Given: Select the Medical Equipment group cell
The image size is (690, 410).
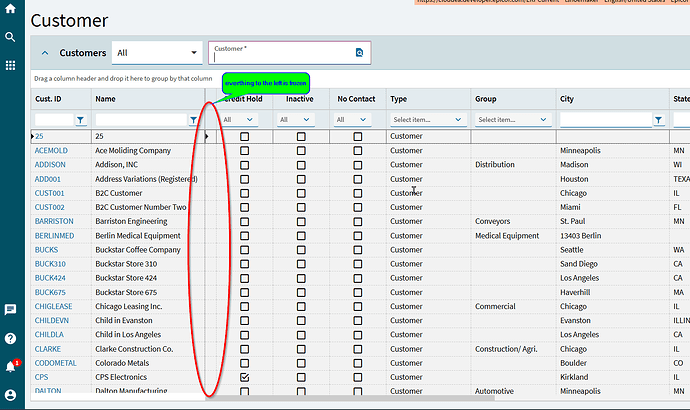Looking at the screenshot, I should (507, 236).
